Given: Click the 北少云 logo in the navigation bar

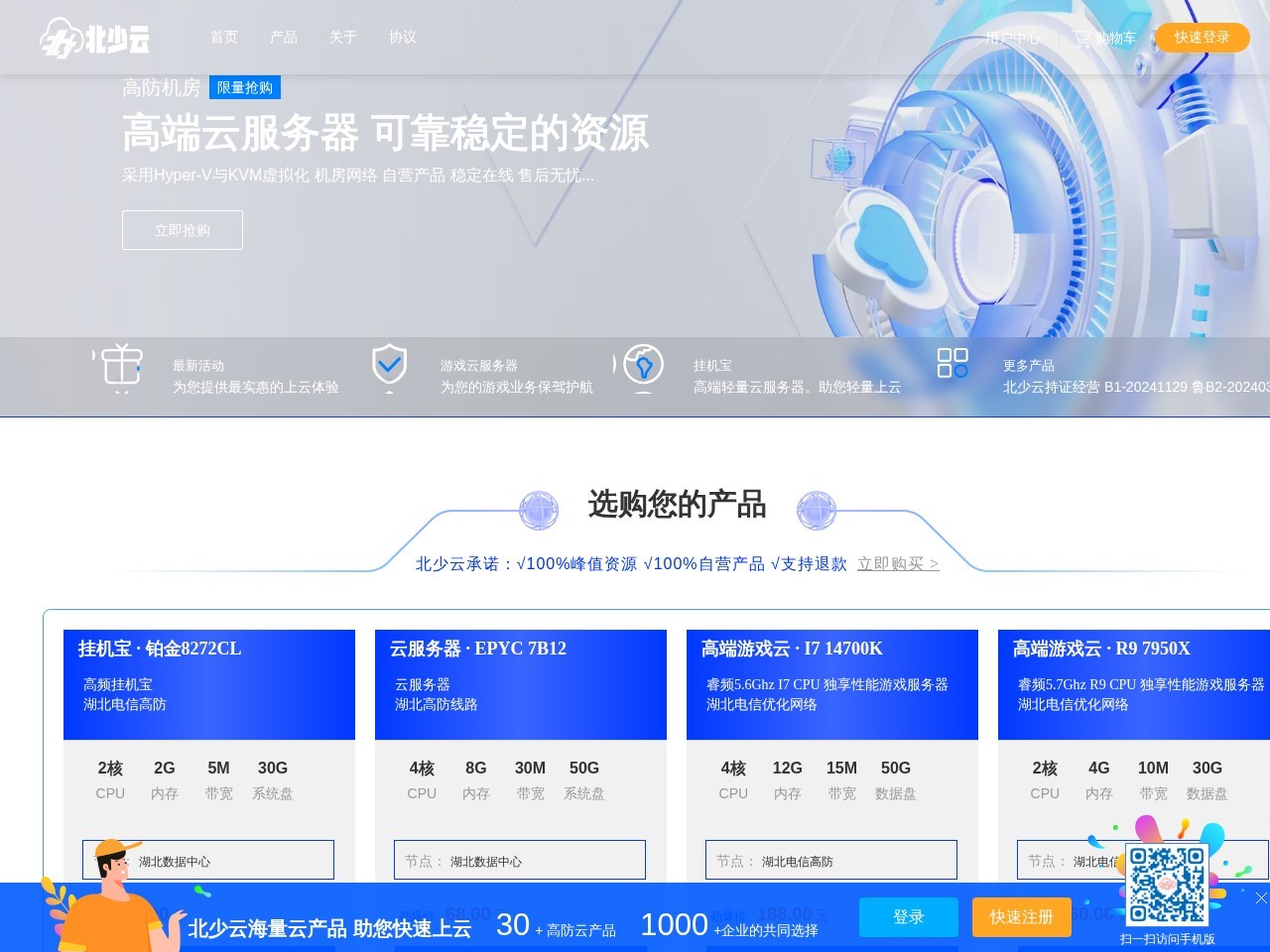Looking at the screenshot, I should (x=96, y=37).
